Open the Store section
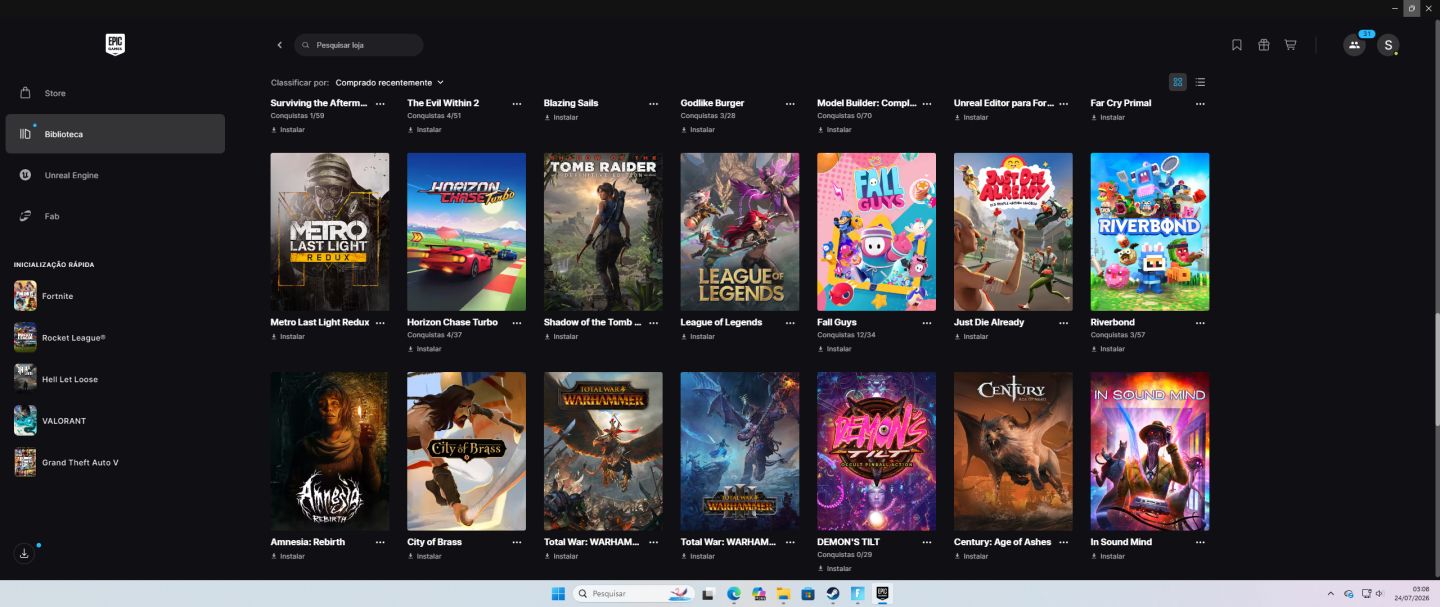1440x607 pixels. pos(115,93)
